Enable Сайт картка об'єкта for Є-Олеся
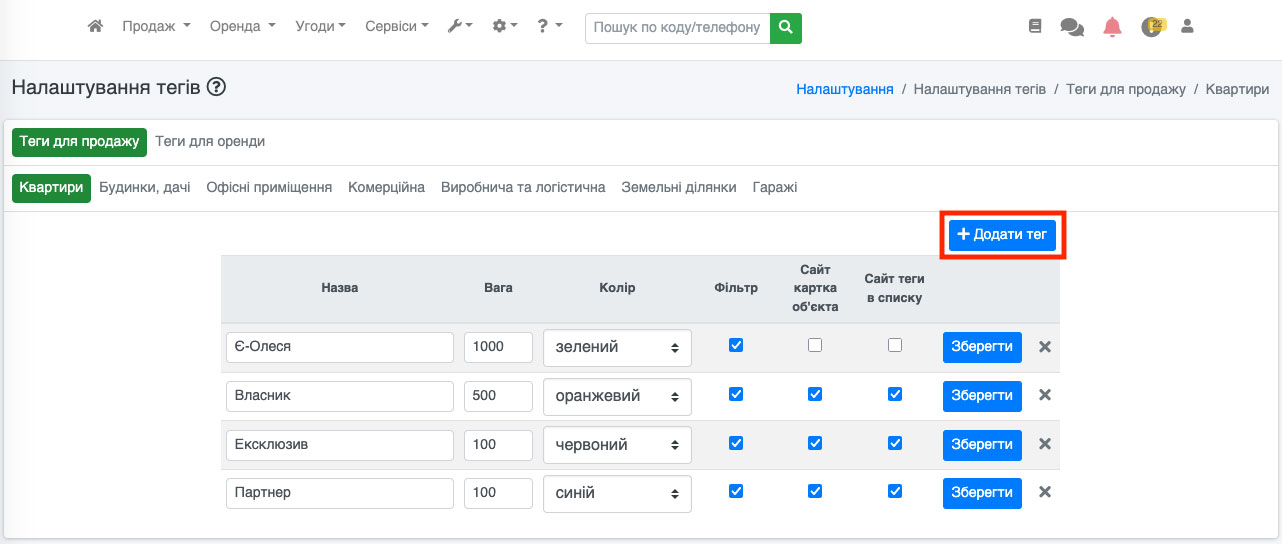The width and height of the screenshot is (1282, 544). click(x=815, y=345)
